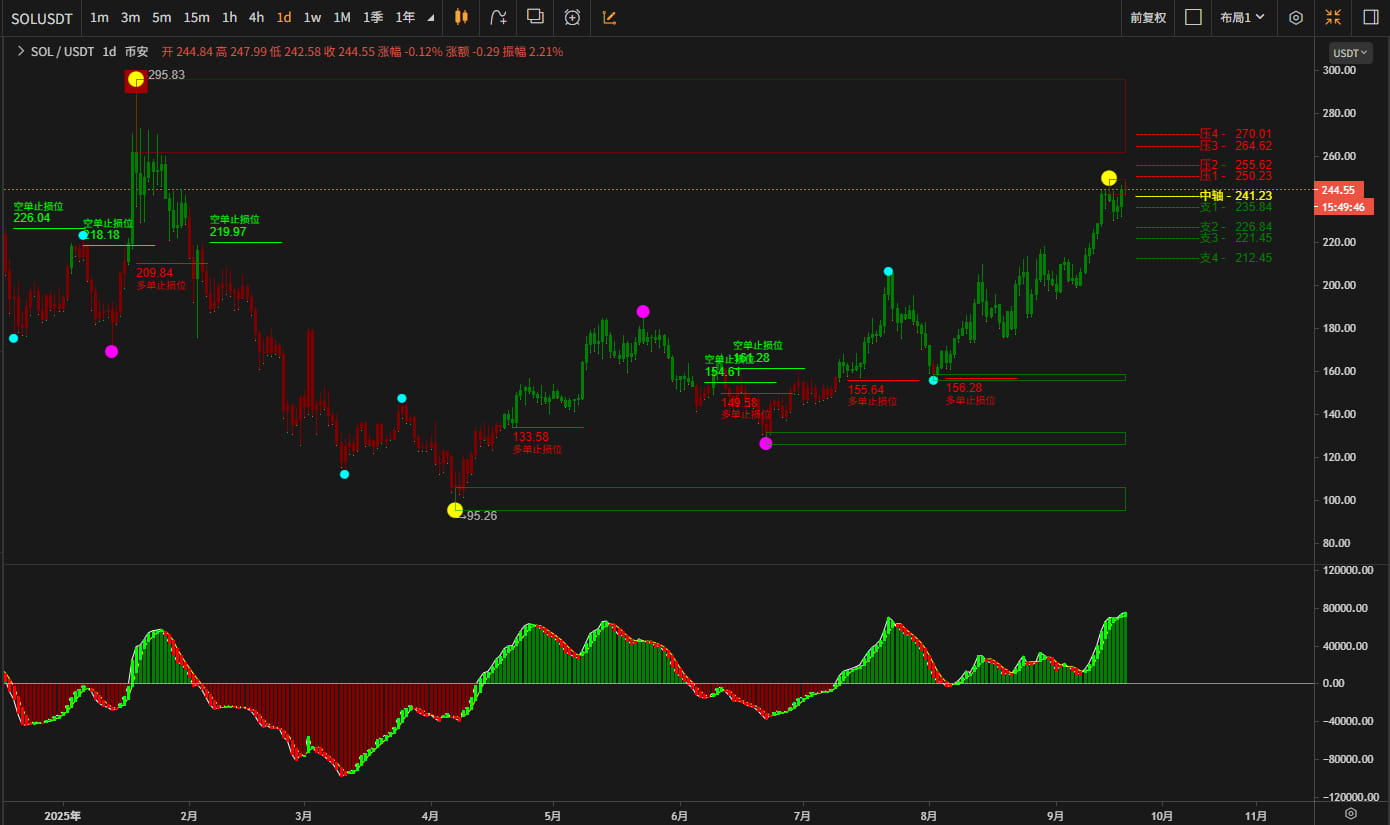Click the yellow marker at the September peak
Image resolution: width=1390 pixels, height=825 pixels.
1109,178
